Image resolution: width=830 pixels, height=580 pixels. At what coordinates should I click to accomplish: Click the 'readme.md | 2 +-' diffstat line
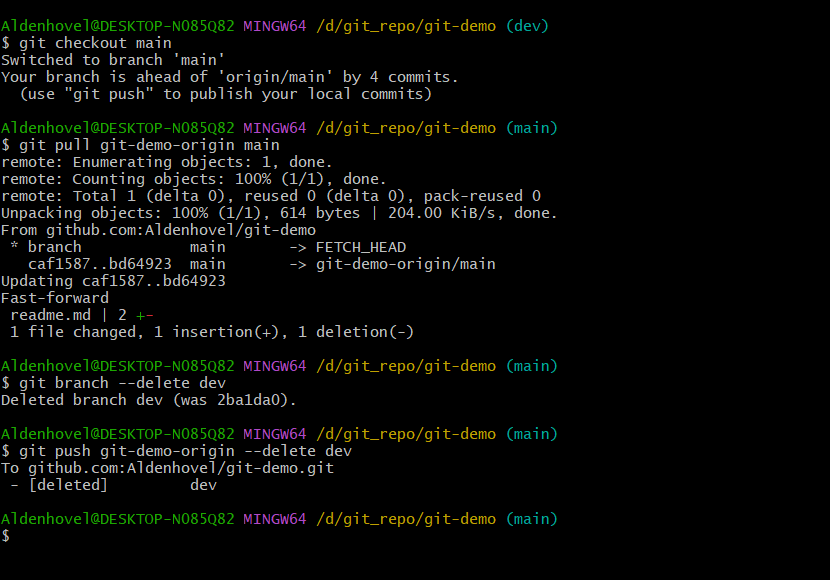pyautogui.click(x=82, y=315)
